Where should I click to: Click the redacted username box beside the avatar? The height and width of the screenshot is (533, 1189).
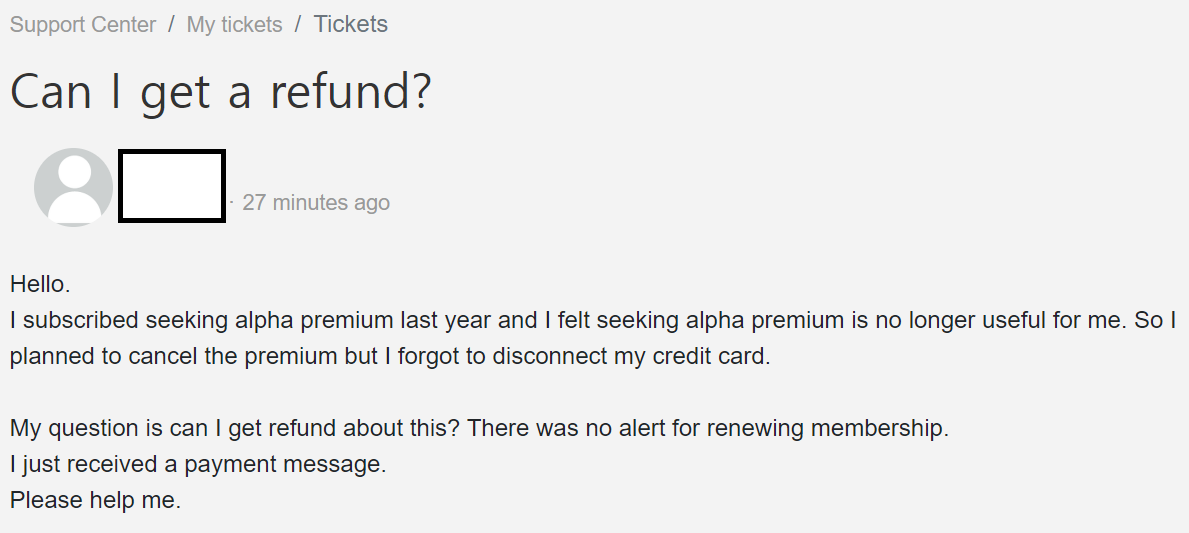(172, 186)
